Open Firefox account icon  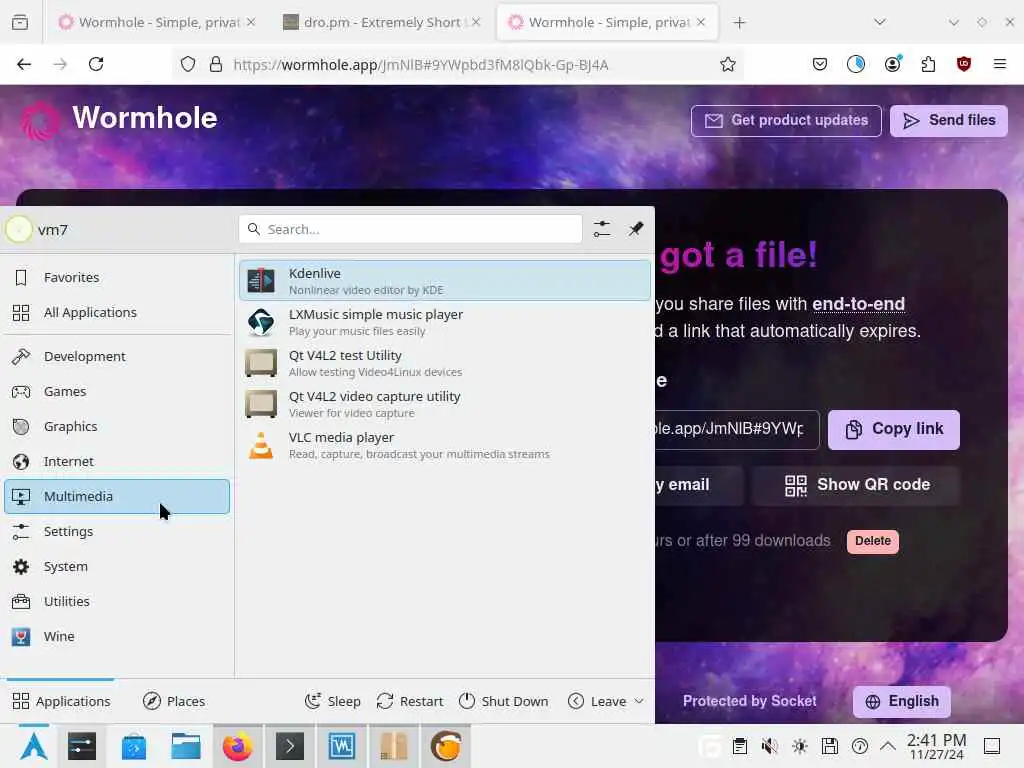[x=892, y=64]
